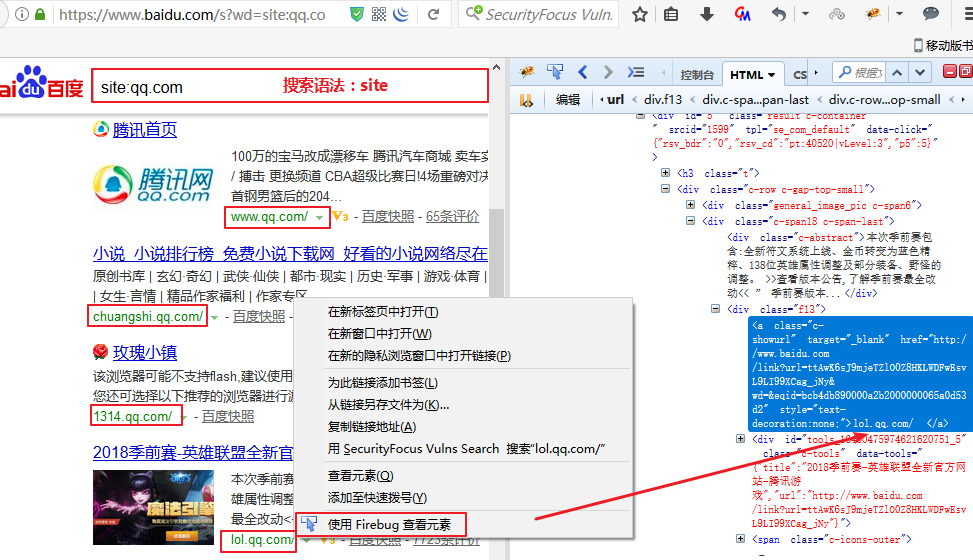Click the 腾讯网 QQ.com logo thumbnail
Viewport: 973px width, 560px height.
pos(153,184)
